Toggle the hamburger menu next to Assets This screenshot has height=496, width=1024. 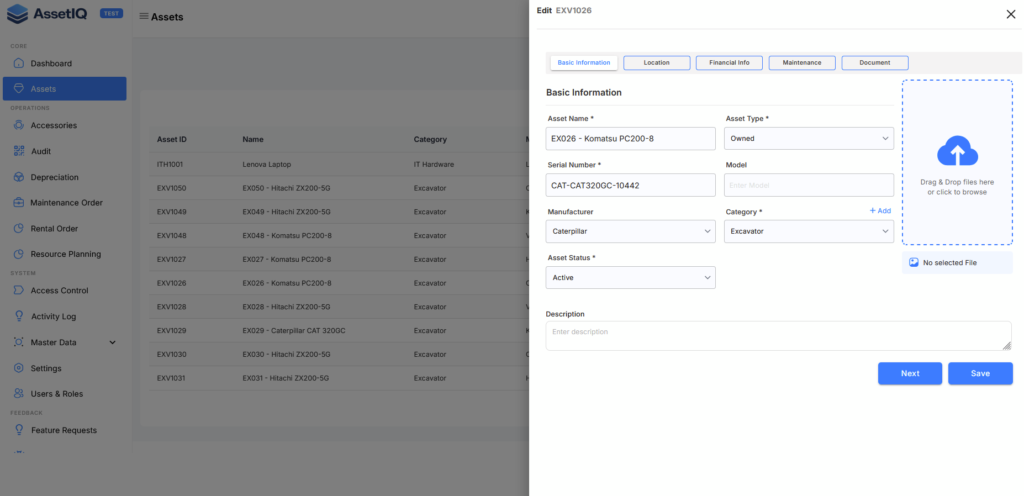(144, 16)
